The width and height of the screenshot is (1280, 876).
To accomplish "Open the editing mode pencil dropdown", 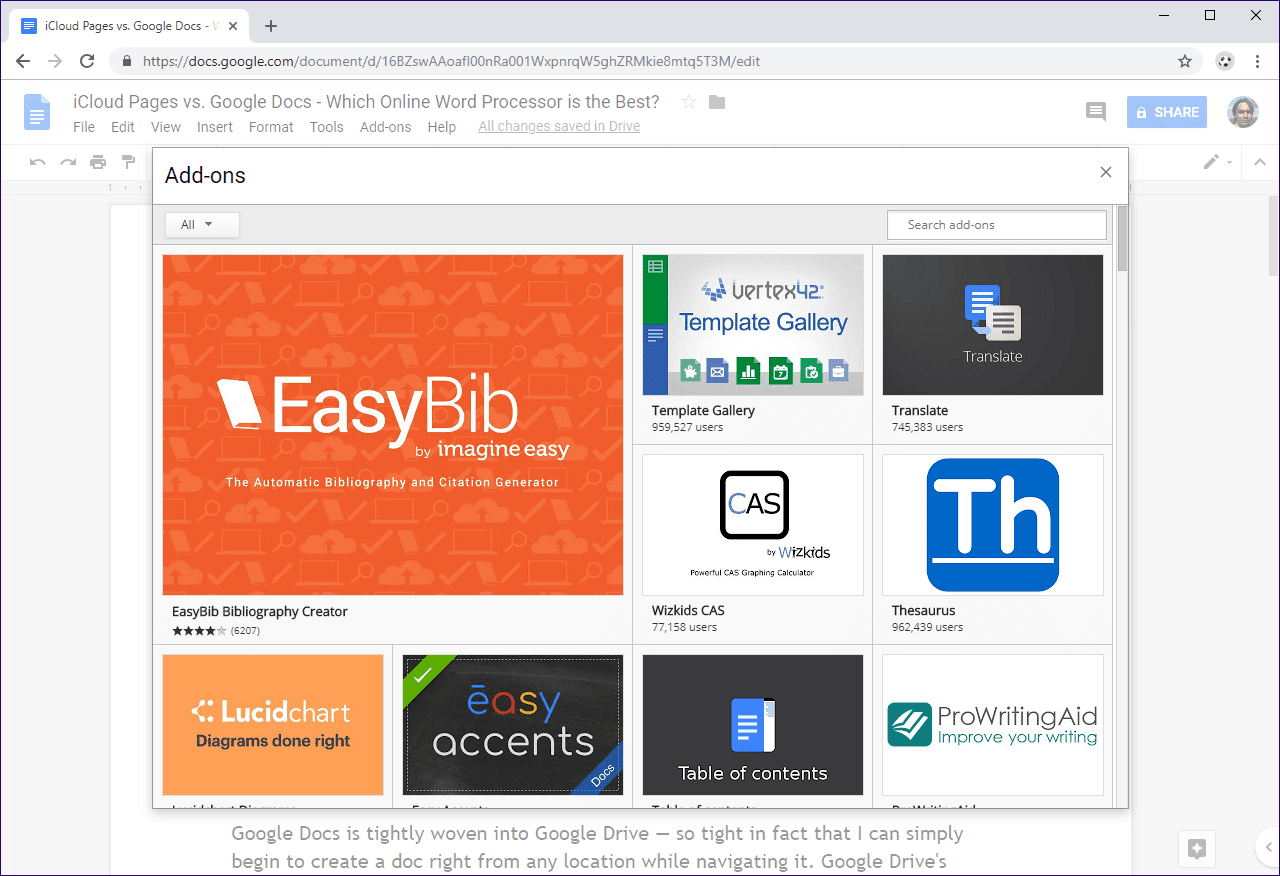I will point(1217,162).
